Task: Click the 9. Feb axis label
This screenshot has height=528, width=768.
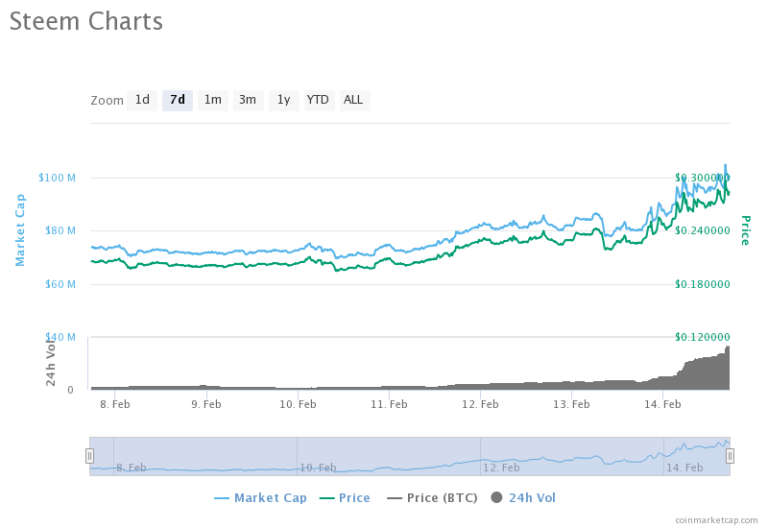Action: pos(206,404)
